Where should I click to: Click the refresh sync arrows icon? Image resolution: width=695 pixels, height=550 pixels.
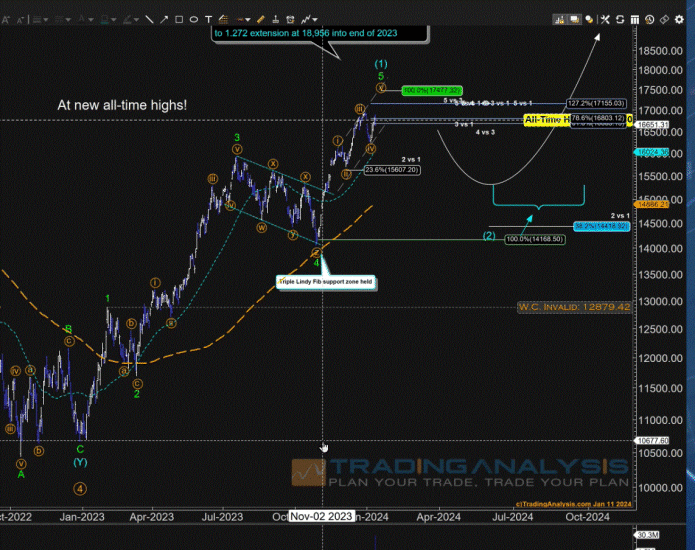click(x=620, y=19)
